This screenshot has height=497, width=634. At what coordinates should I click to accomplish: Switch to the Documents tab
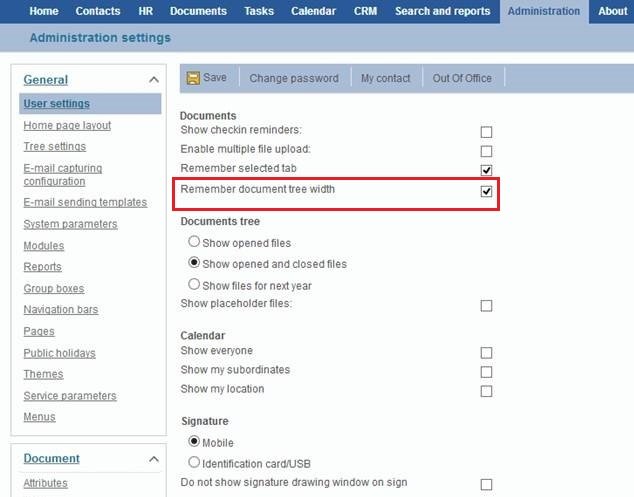(x=198, y=12)
